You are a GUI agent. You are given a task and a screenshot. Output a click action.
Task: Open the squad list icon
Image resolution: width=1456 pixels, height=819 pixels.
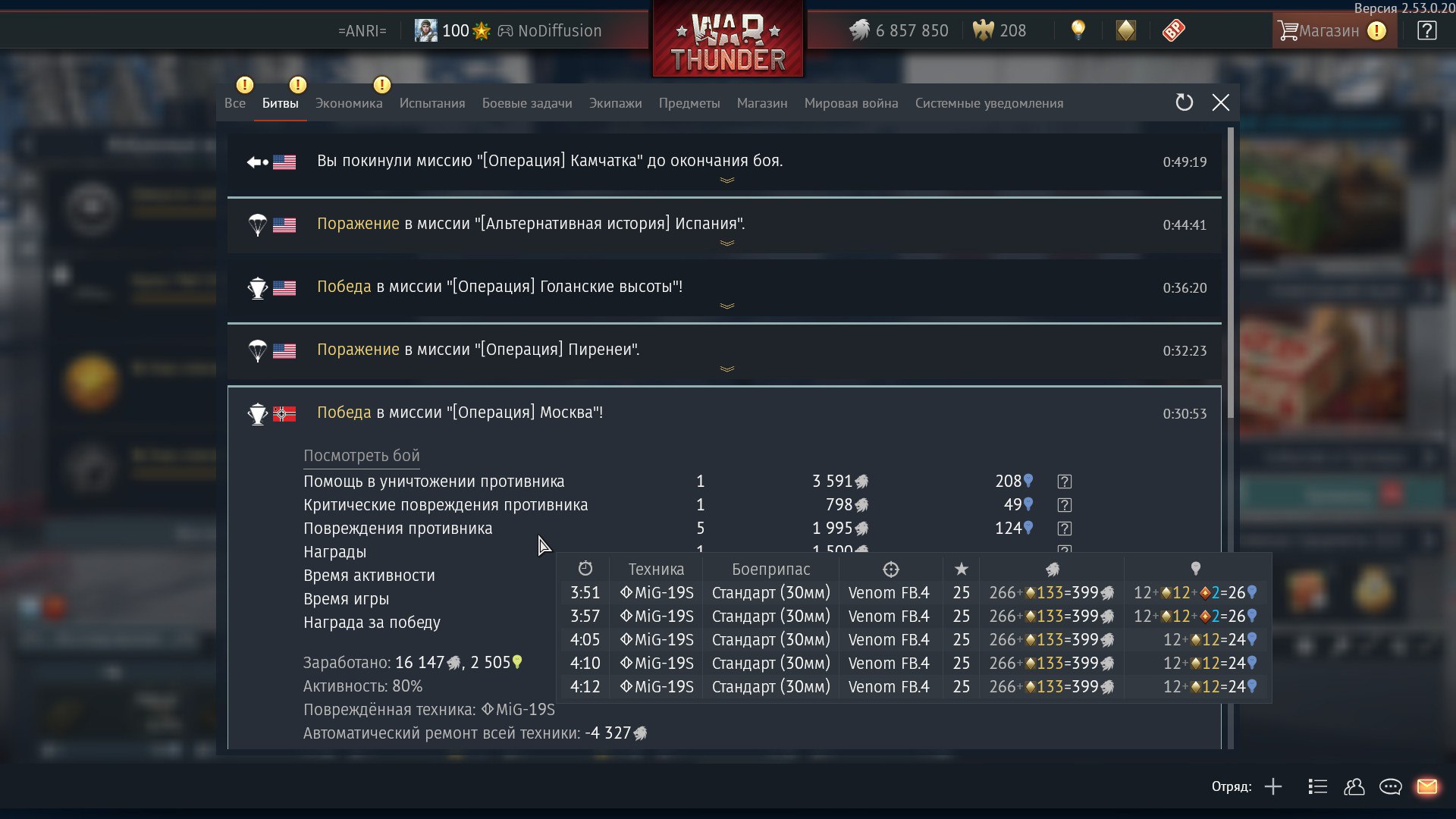pos(1317,786)
